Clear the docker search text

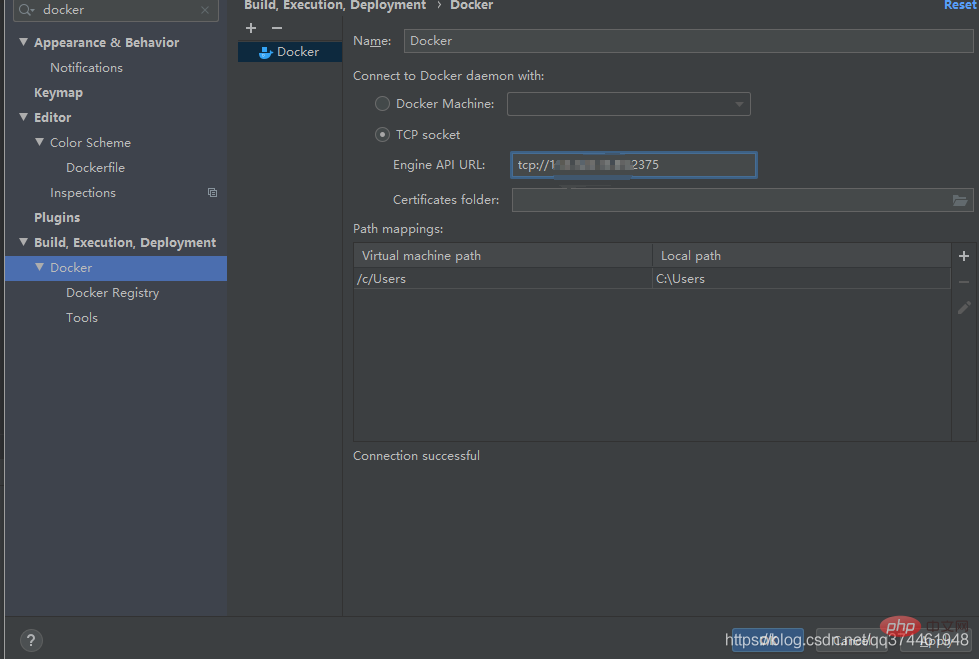pos(205,10)
